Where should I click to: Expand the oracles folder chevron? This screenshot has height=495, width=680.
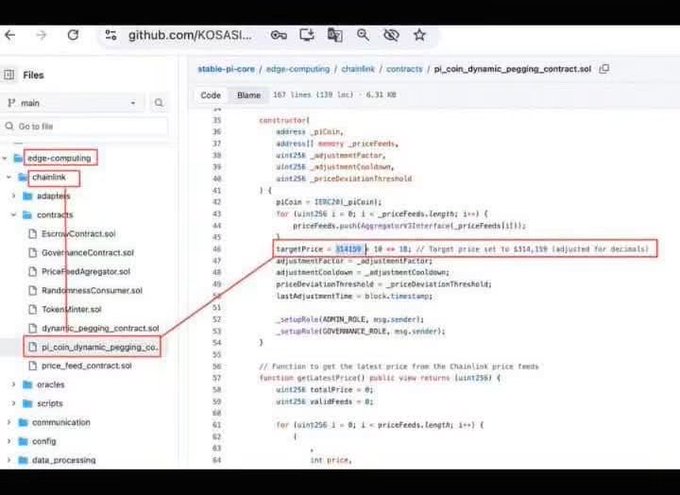coord(13,384)
